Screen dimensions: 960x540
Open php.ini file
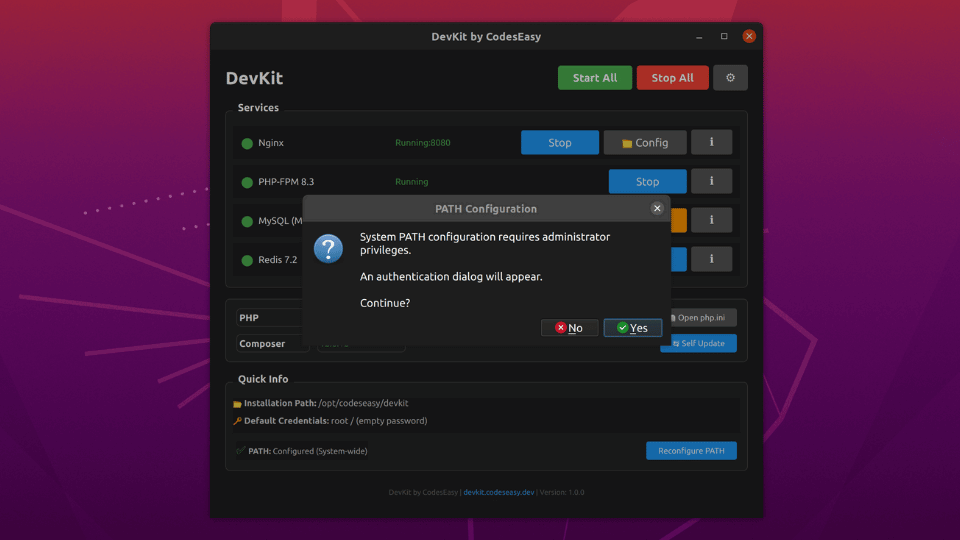(x=703, y=318)
